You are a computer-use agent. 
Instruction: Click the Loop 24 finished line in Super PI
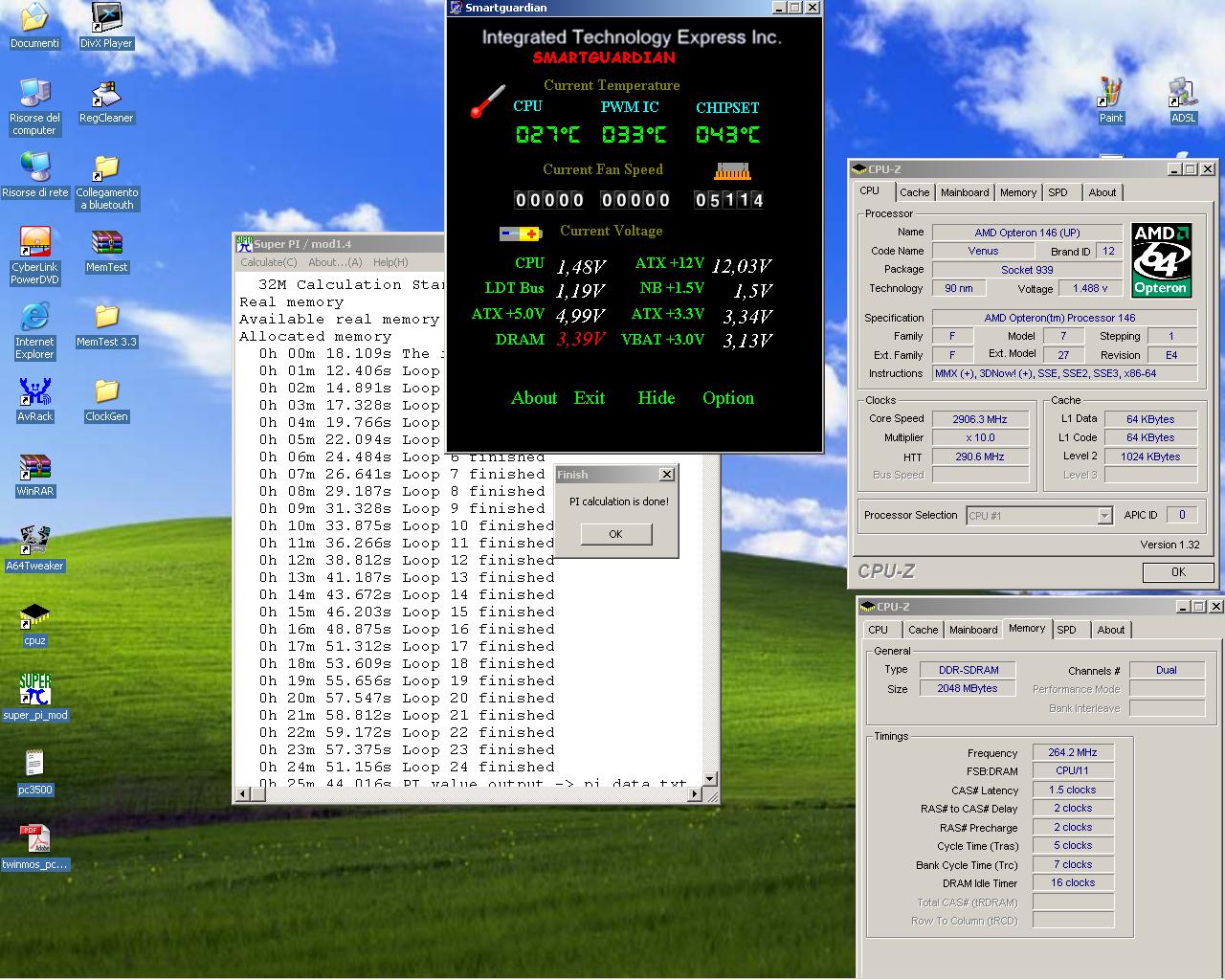(x=407, y=767)
